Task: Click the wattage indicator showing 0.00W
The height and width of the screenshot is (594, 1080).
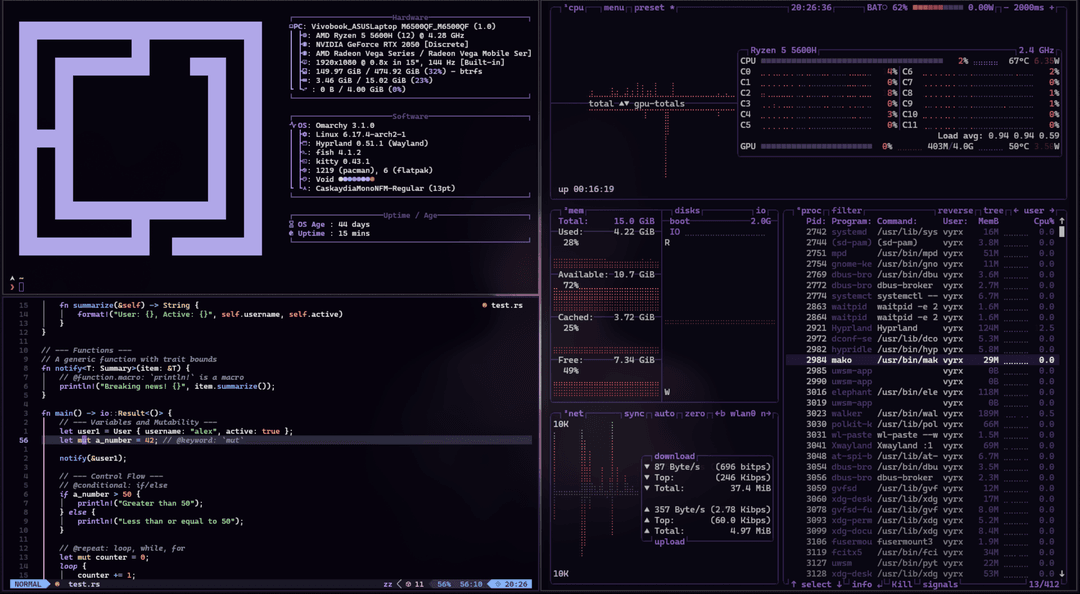Action: [x=978, y=6]
